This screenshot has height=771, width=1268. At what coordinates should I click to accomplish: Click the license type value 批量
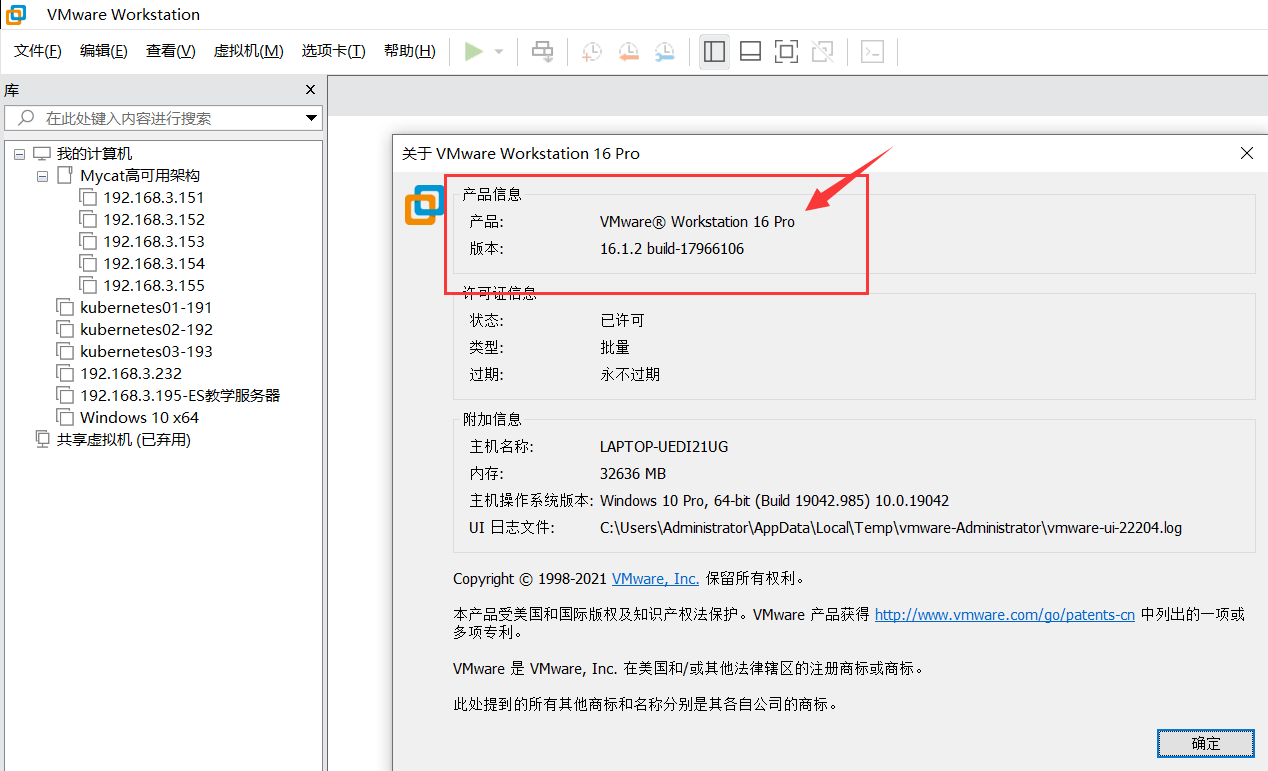coord(615,348)
